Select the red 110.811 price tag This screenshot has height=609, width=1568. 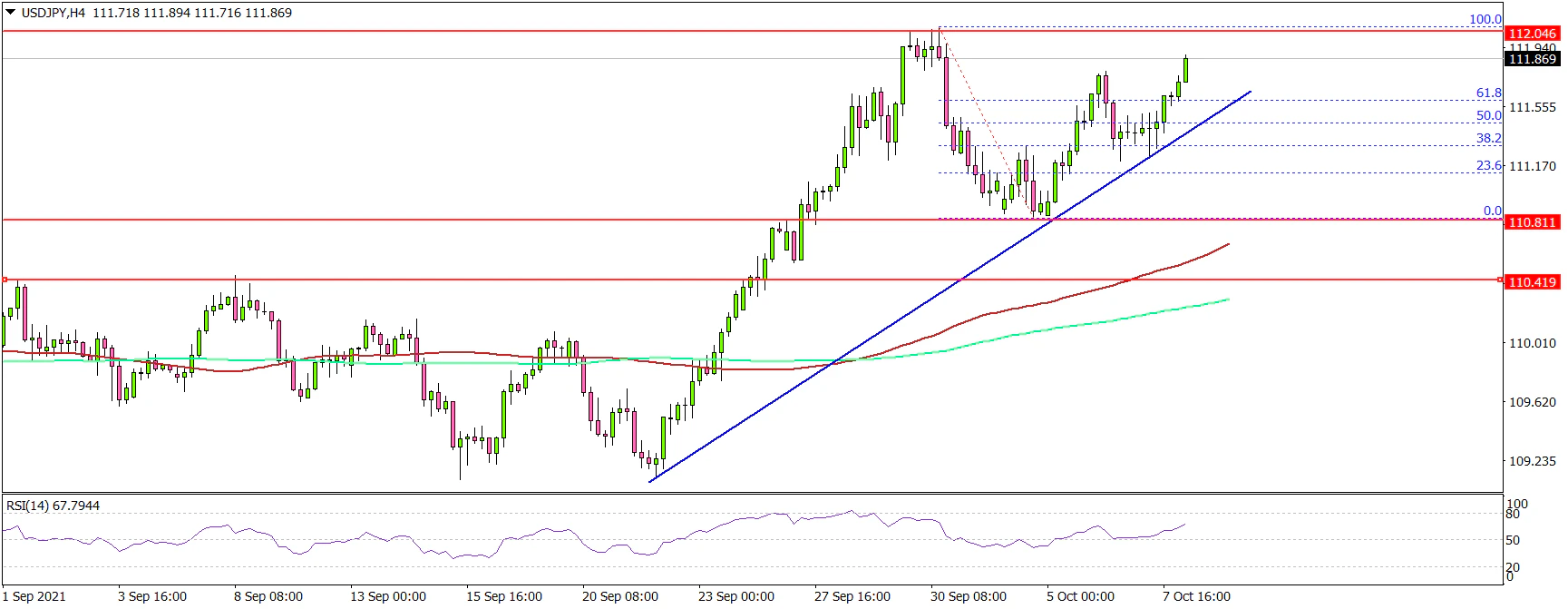coord(1532,222)
